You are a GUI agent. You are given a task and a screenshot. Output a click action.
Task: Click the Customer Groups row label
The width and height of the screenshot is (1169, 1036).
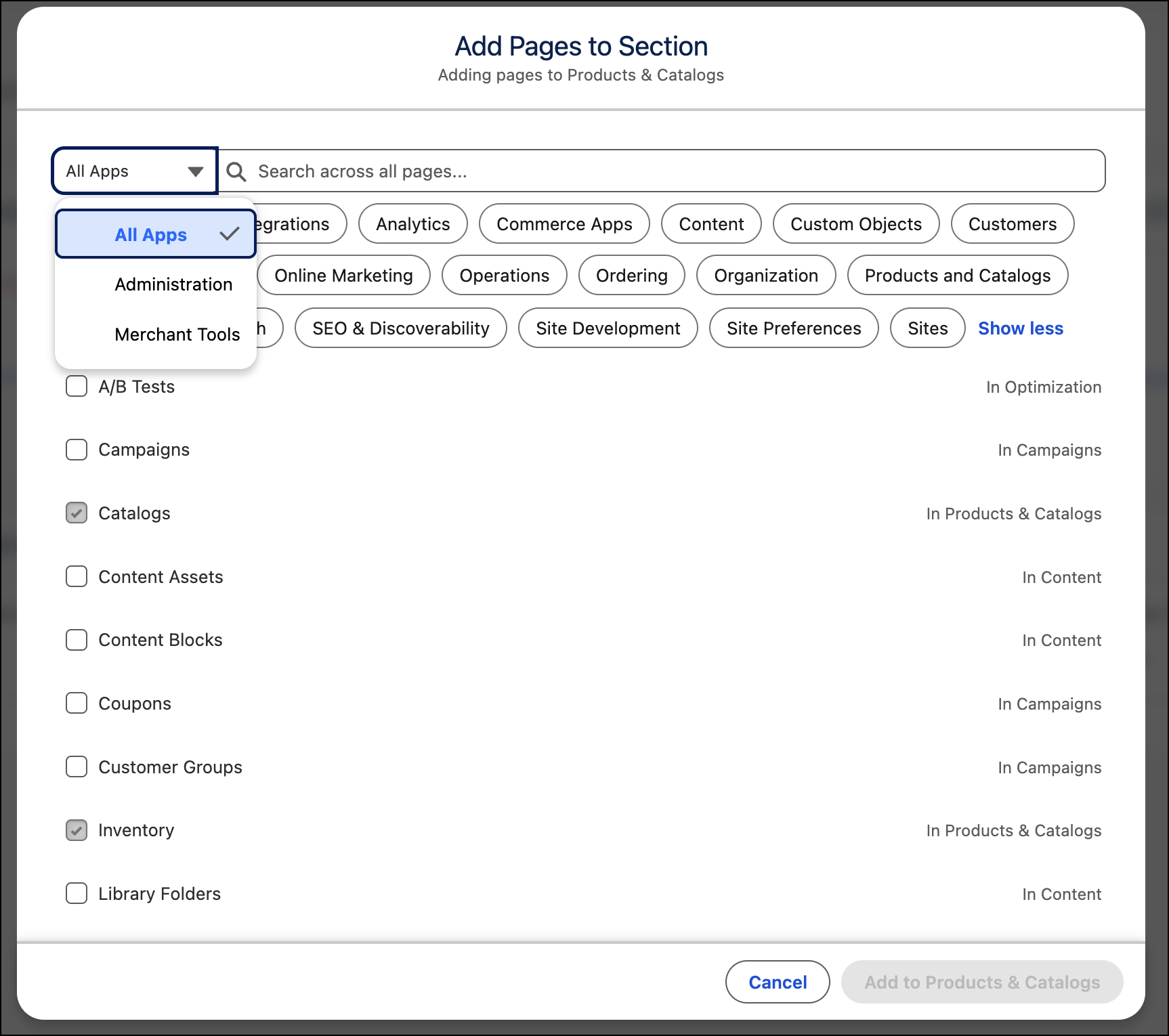170,767
